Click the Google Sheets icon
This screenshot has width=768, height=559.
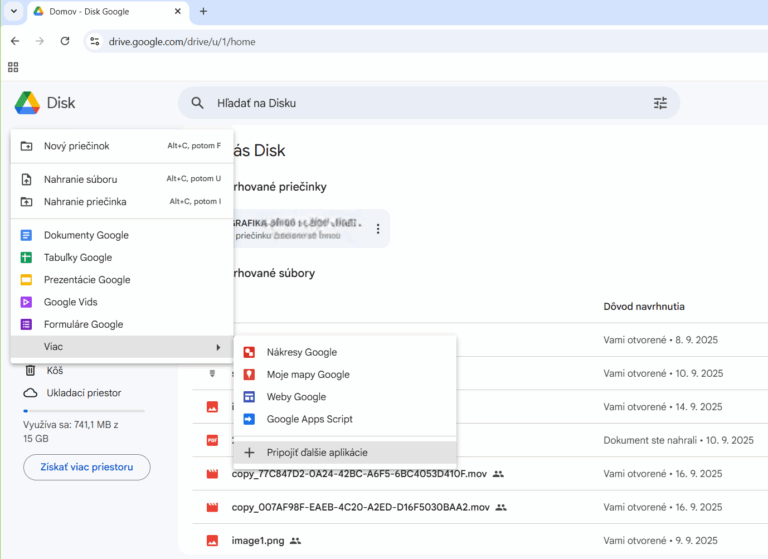click(x=27, y=257)
